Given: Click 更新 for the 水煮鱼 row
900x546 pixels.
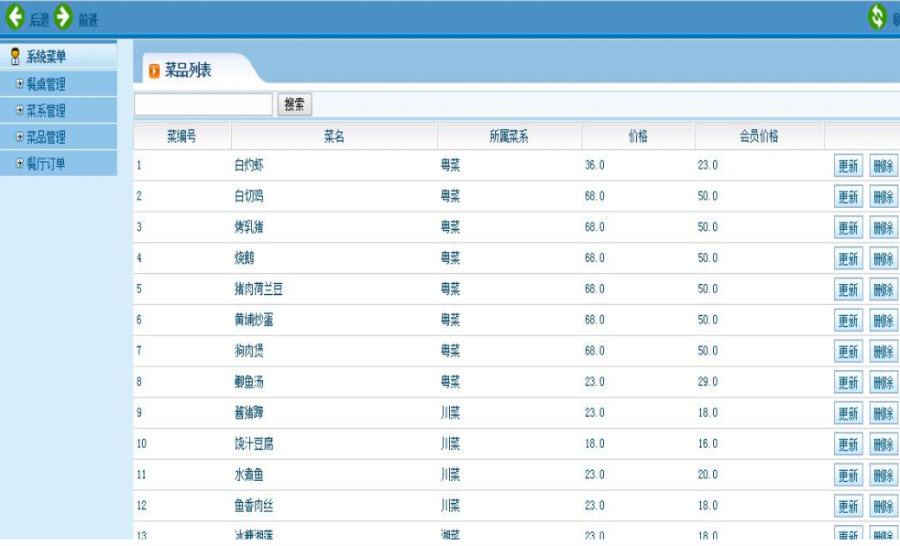Looking at the screenshot, I should (x=848, y=476).
